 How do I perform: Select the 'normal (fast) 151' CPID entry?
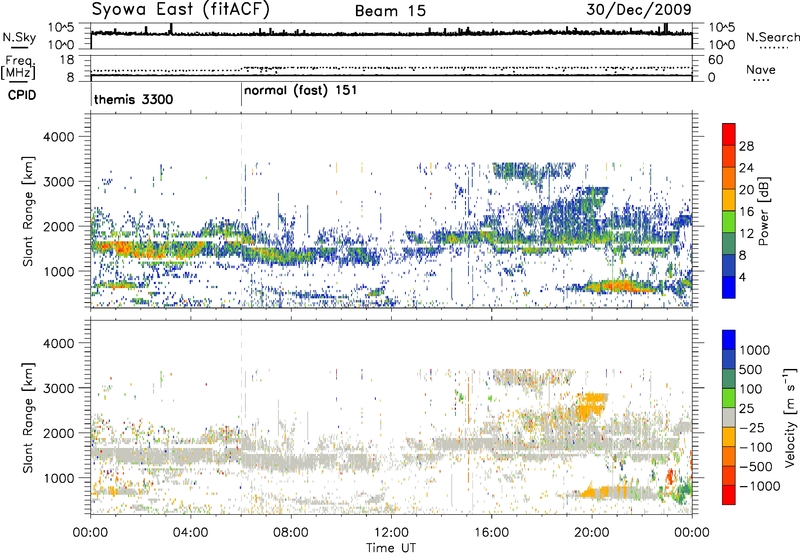301,91
